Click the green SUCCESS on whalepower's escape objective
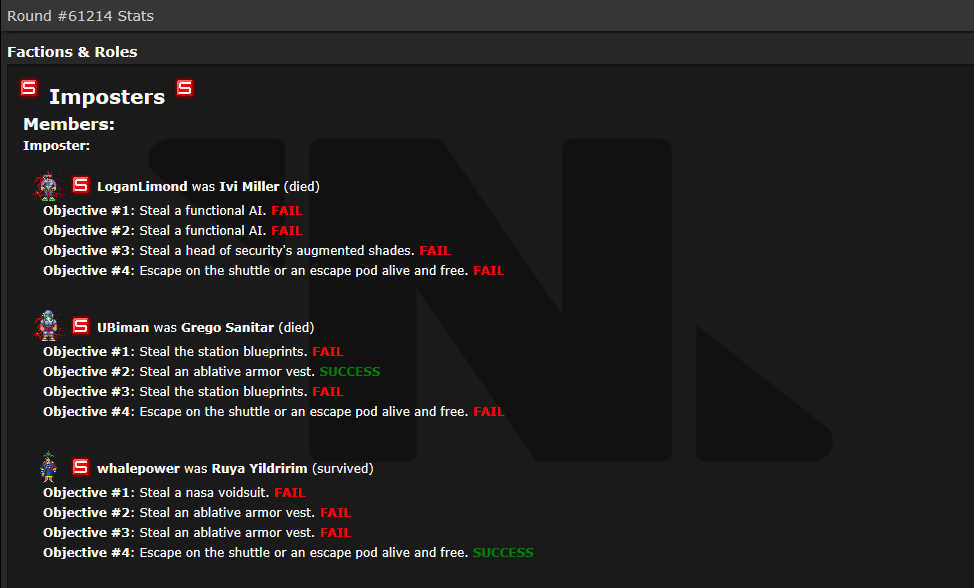 (x=503, y=553)
